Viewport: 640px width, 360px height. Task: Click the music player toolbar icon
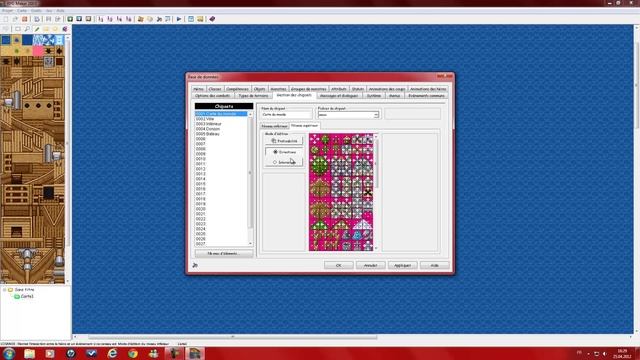click(159, 19)
